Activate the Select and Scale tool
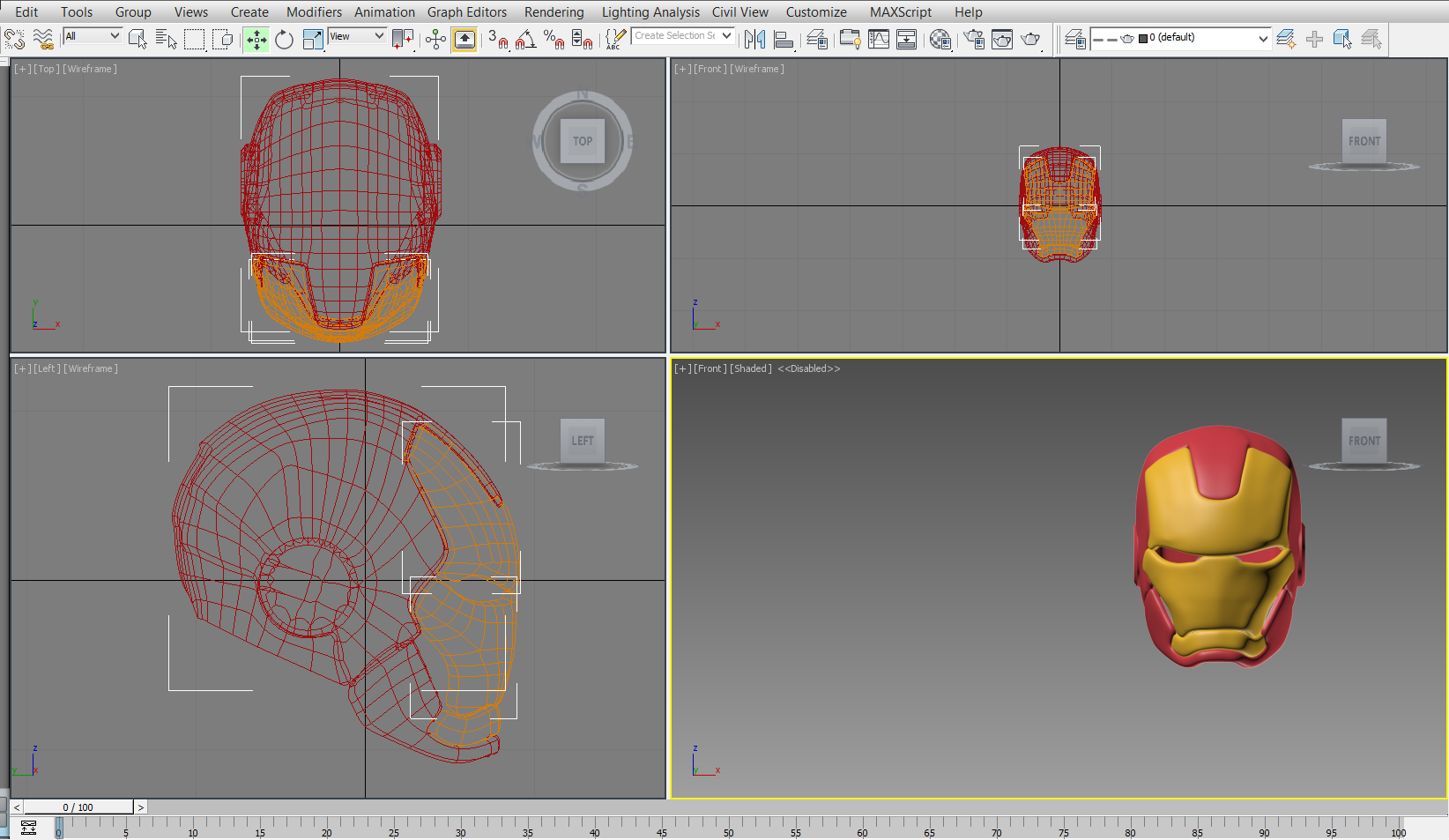Screen dimensions: 1449x840 click(313, 39)
